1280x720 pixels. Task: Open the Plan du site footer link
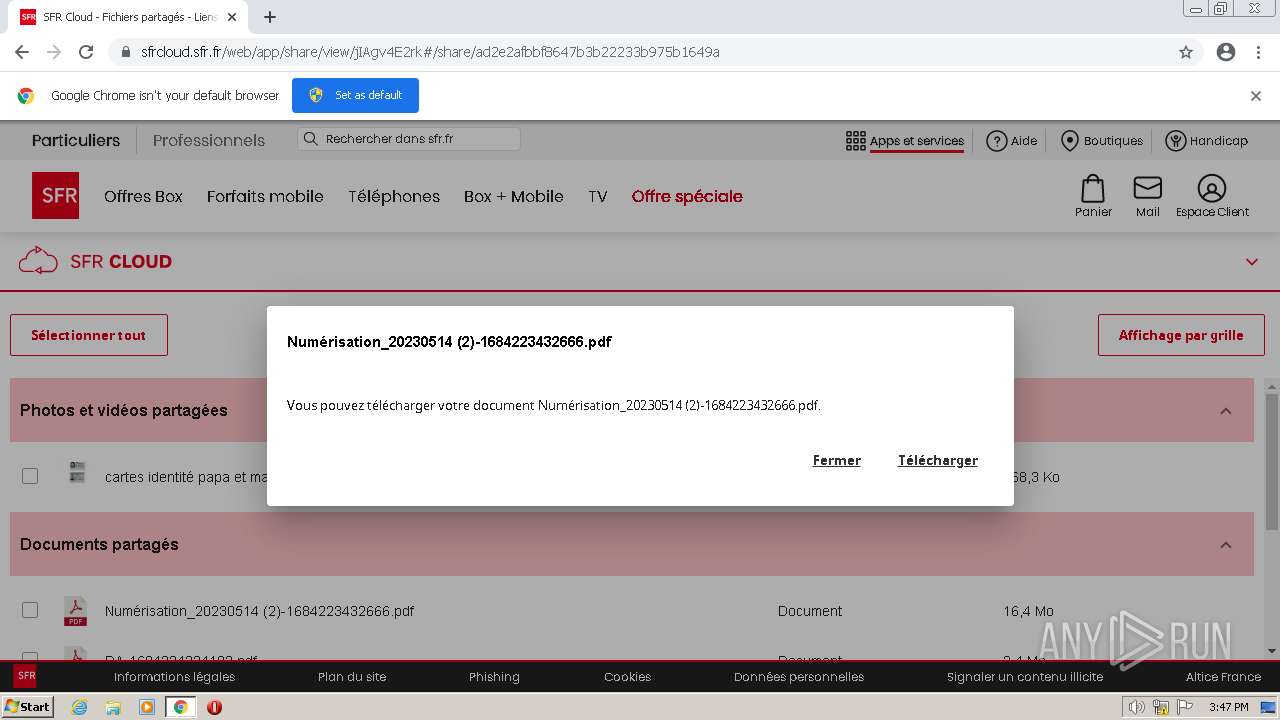point(352,677)
